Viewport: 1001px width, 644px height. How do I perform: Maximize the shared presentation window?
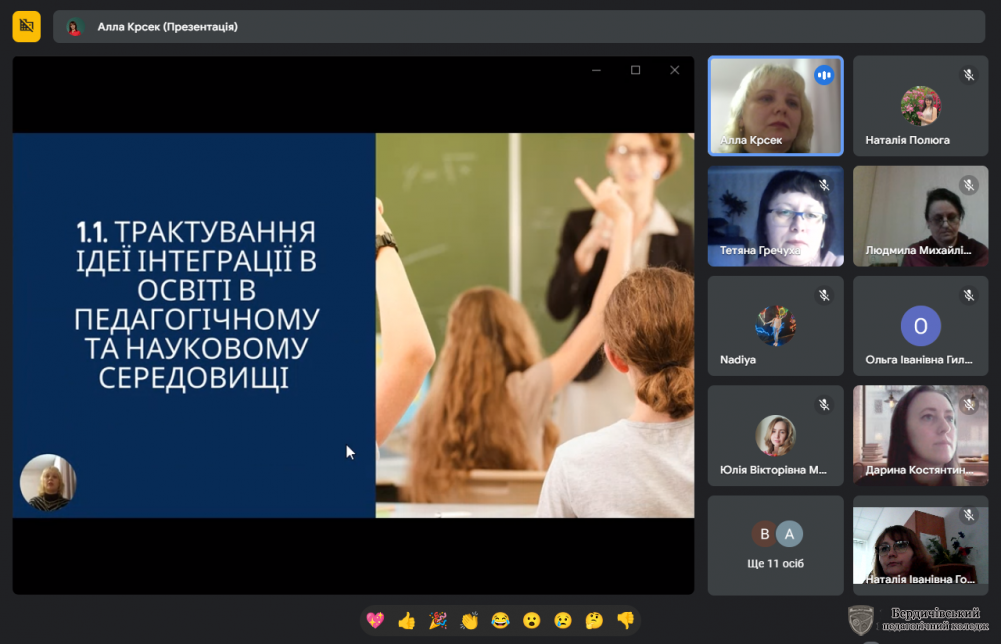[635, 70]
